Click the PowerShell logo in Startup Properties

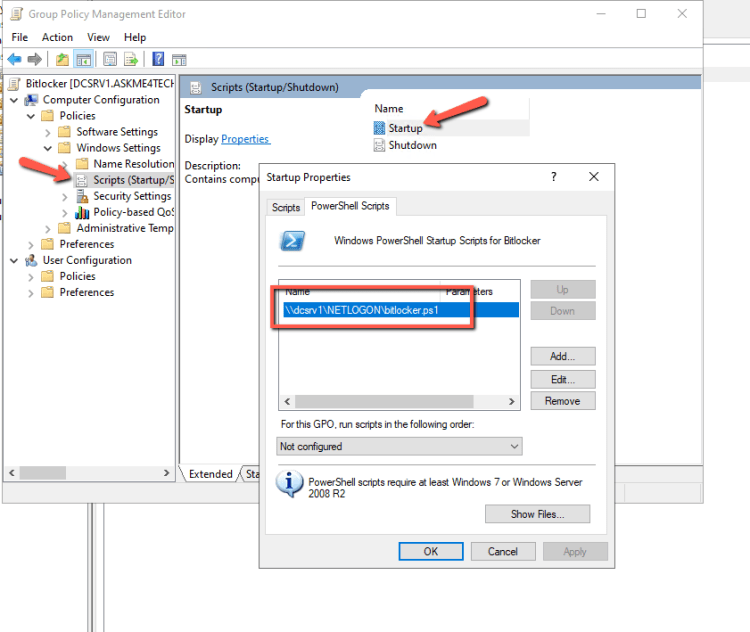293,241
